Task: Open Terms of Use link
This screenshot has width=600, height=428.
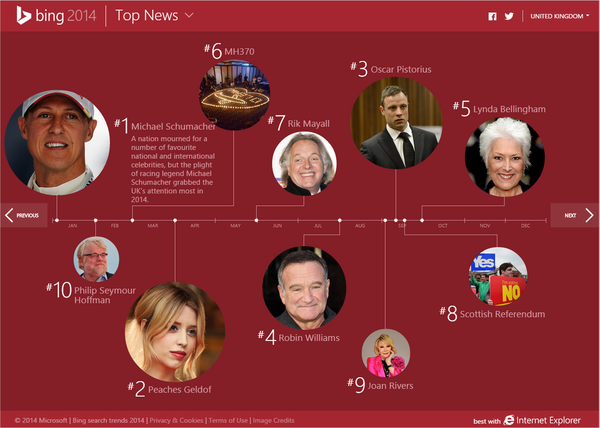Action: point(228,420)
